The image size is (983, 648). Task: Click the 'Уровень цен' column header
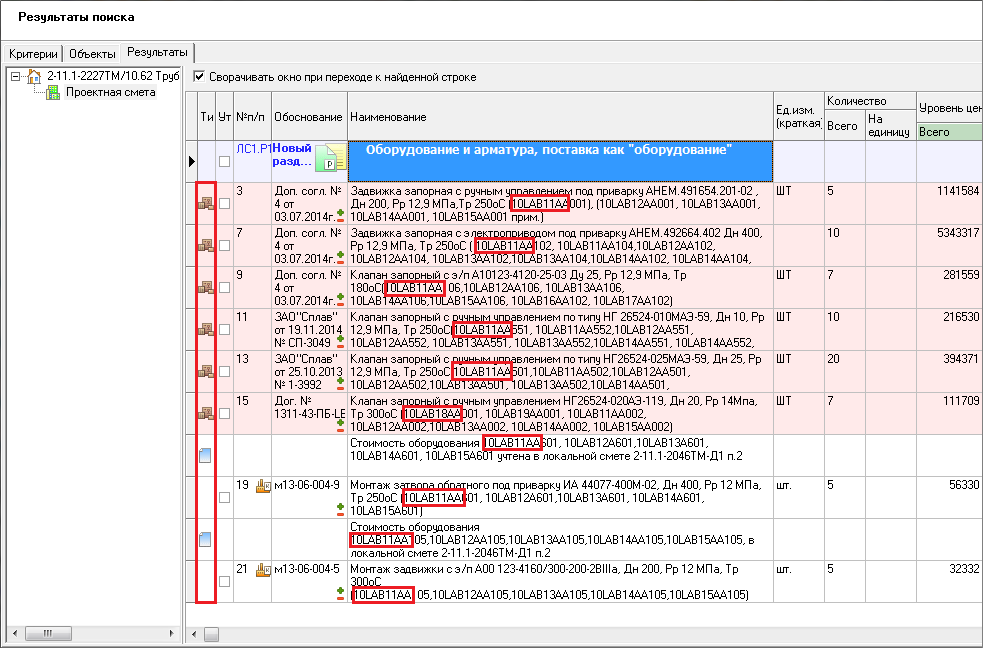pyautogui.click(x=950, y=108)
